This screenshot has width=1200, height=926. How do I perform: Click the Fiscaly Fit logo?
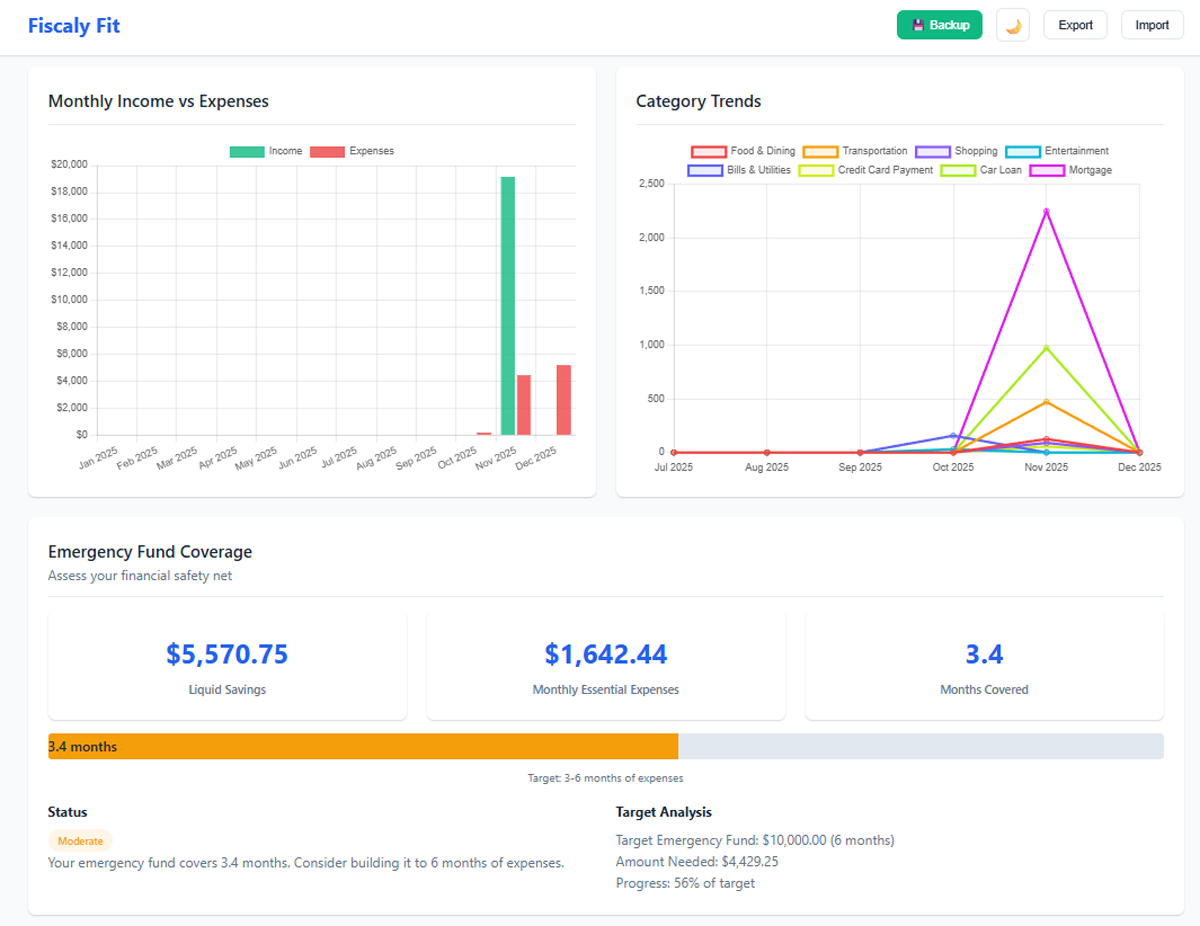pyautogui.click(x=73, y=25)
